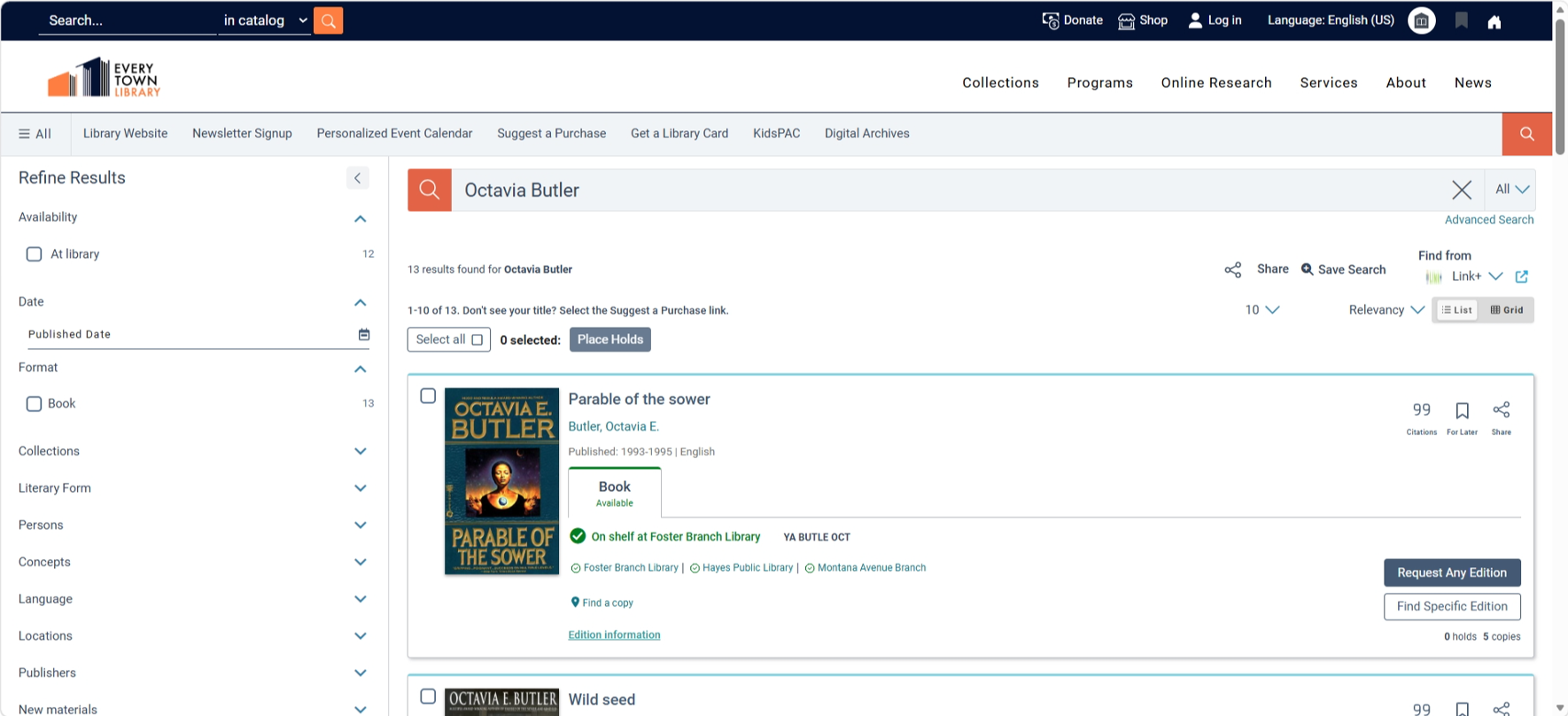Open the Services menu
Image resolution: width=1568 pixels, height=716 pixels.
tap(1329, 82)
